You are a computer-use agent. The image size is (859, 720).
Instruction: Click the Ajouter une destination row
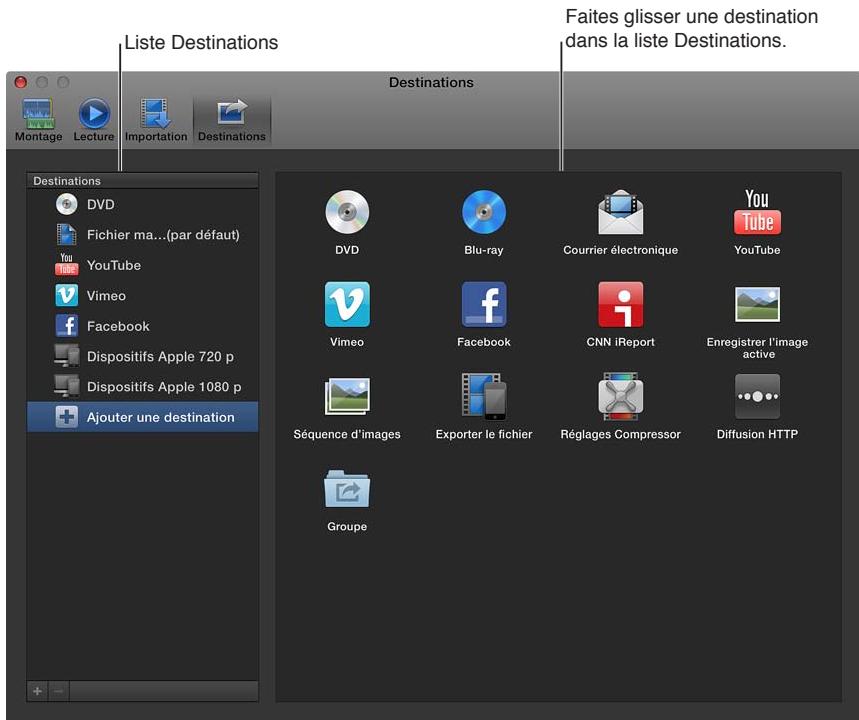click(x=142, y=417)
